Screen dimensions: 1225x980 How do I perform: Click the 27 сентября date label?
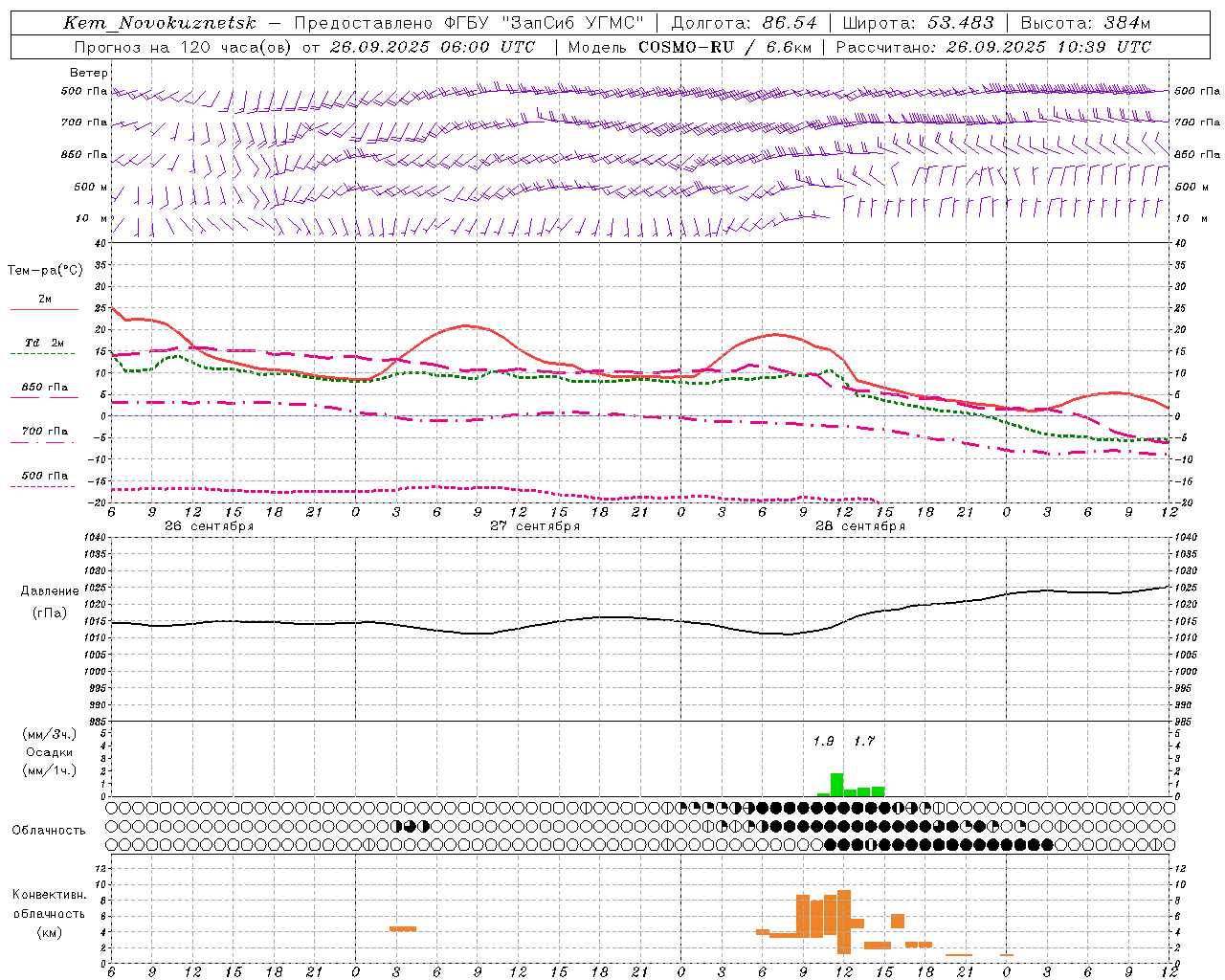534,526
